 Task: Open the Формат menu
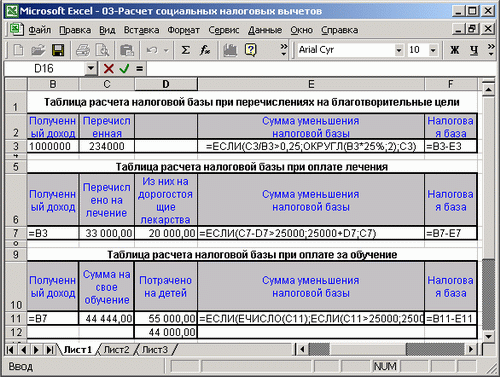point(183,30)
